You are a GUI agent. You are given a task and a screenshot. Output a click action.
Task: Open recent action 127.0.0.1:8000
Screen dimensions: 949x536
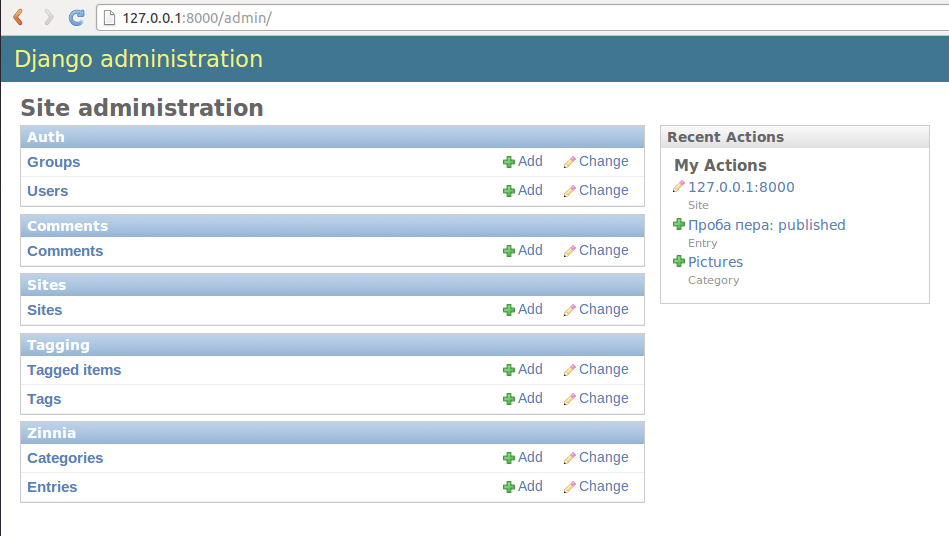point(741,188)
